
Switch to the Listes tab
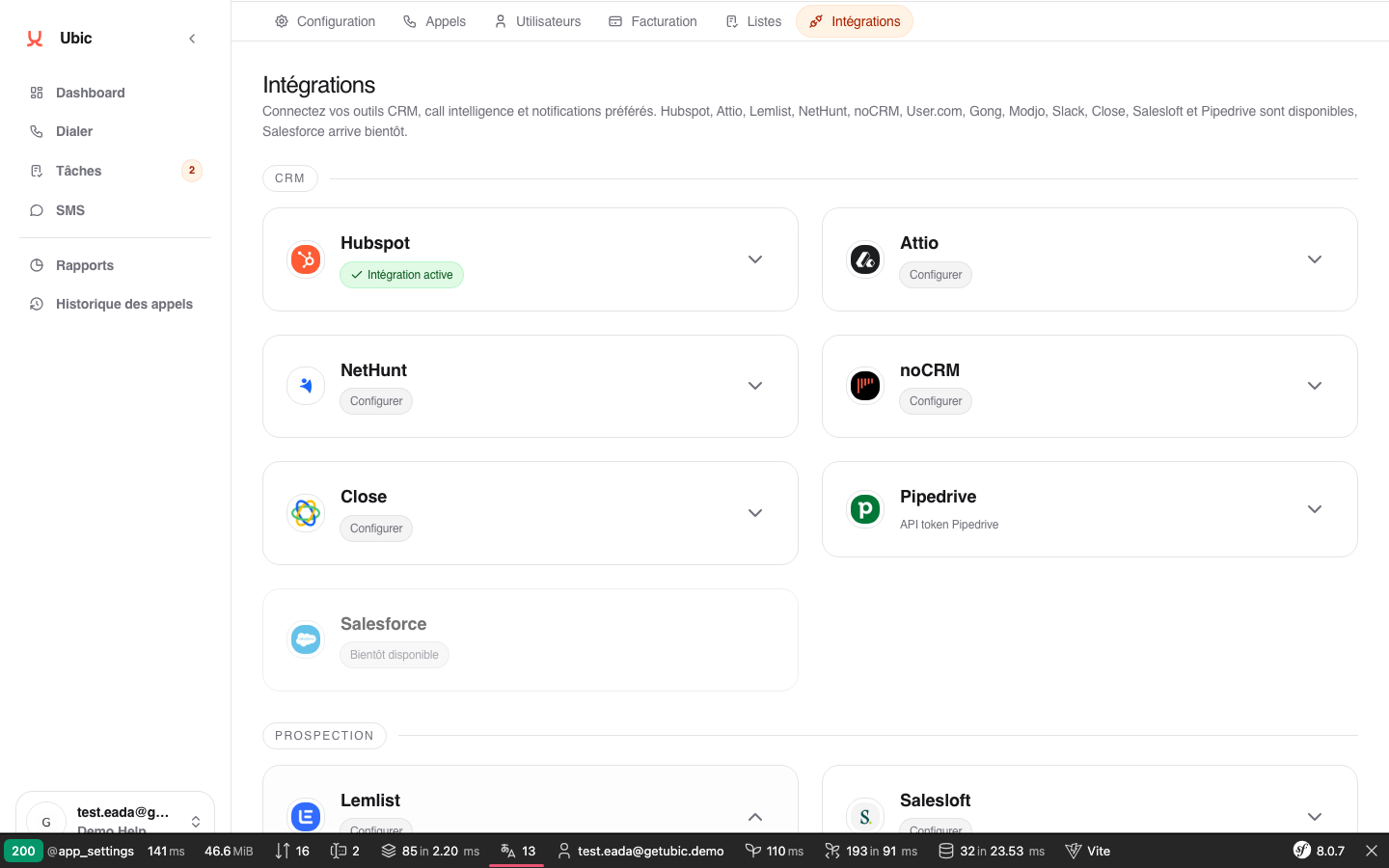point(753,21)
